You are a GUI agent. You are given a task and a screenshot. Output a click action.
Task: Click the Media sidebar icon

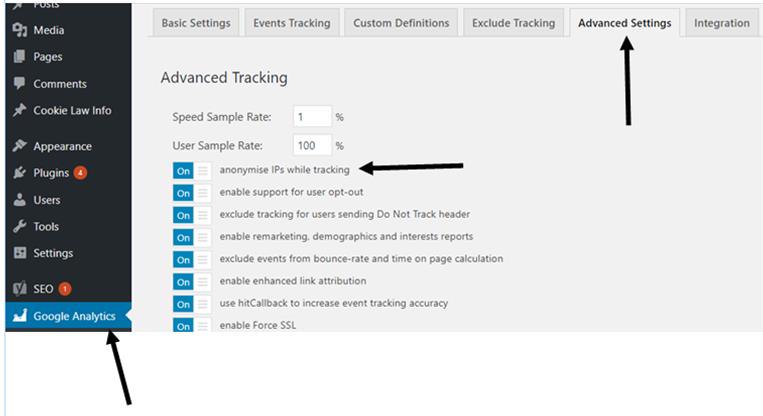pyautogui.click(x=20, y=30)
